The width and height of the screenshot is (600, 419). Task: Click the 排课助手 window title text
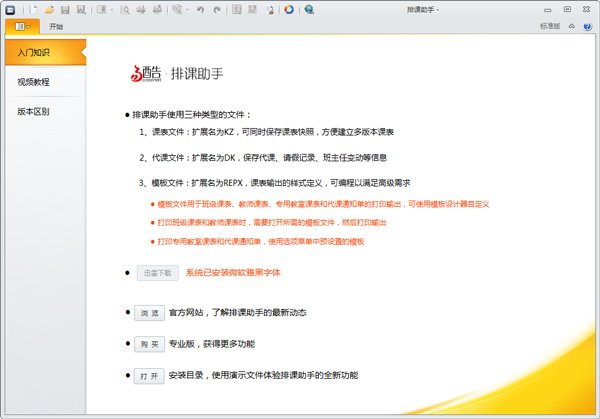tap(422, 10)
